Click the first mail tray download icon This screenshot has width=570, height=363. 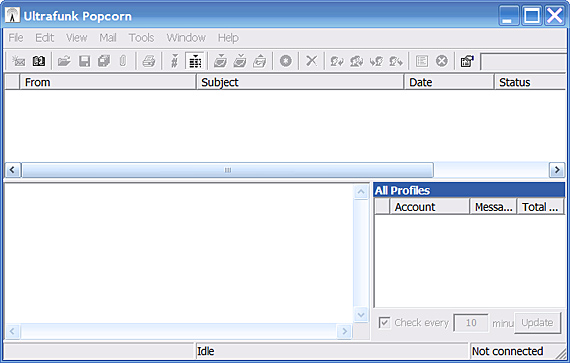[220, 61]
